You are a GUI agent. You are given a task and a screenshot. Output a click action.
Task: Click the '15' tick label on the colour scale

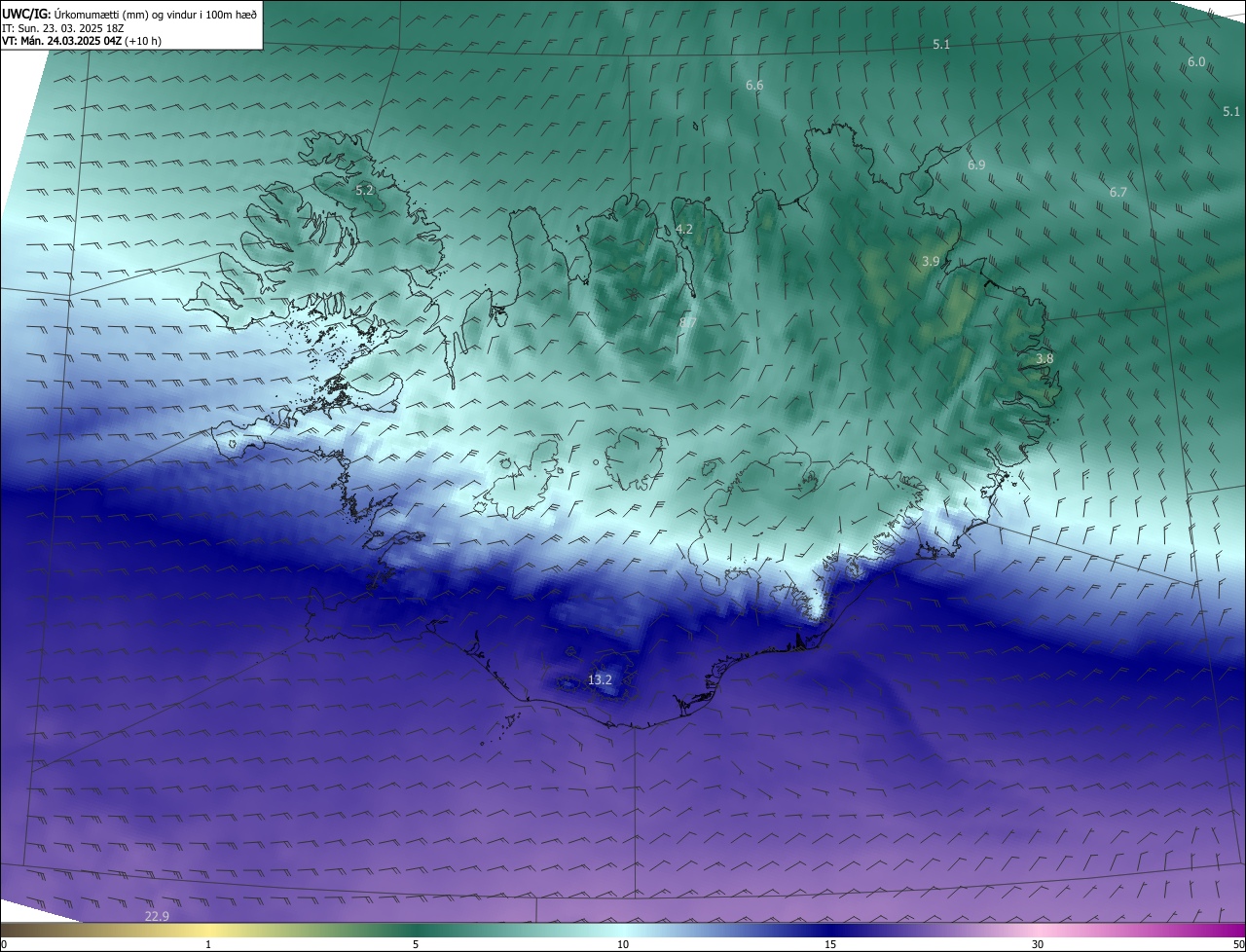click(x=830, y=944)
